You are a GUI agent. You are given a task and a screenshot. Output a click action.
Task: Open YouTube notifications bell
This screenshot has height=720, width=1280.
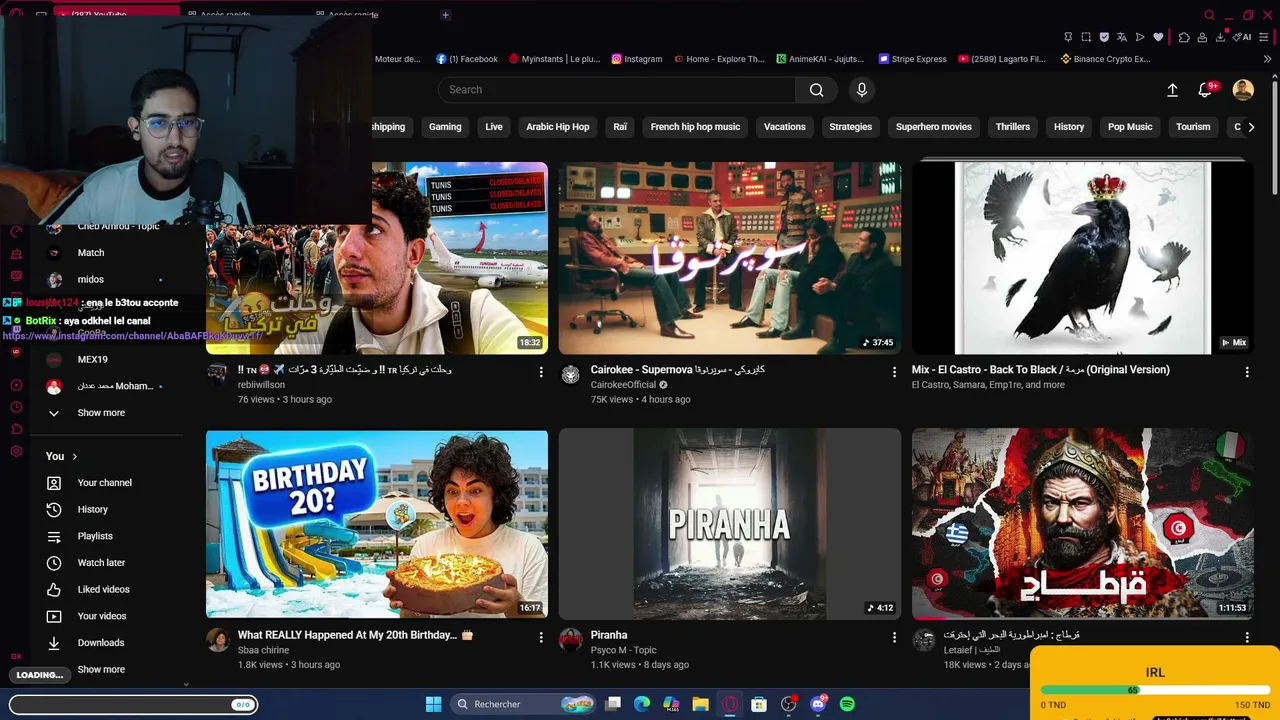pos(1205,90)
